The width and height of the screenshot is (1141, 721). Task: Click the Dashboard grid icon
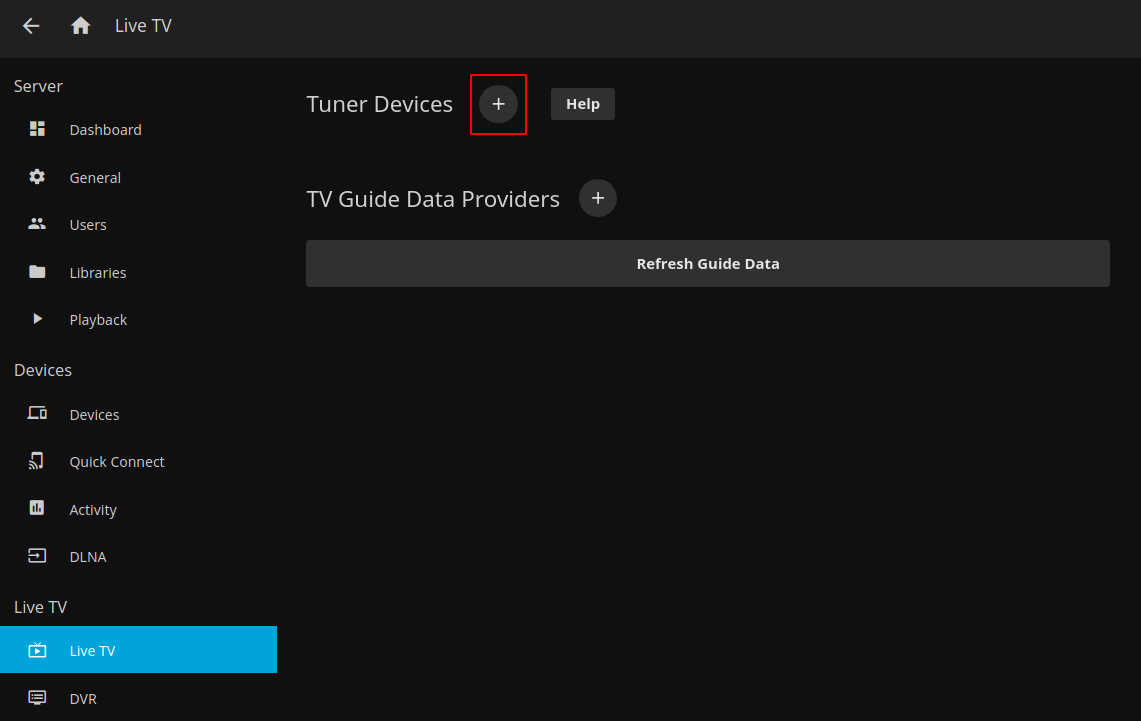click(37, 129)
